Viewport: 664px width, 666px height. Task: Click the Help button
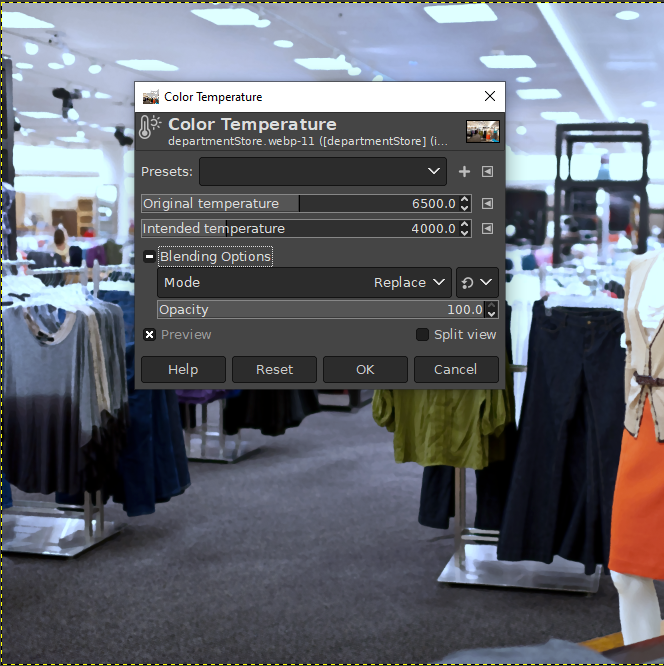183,370
